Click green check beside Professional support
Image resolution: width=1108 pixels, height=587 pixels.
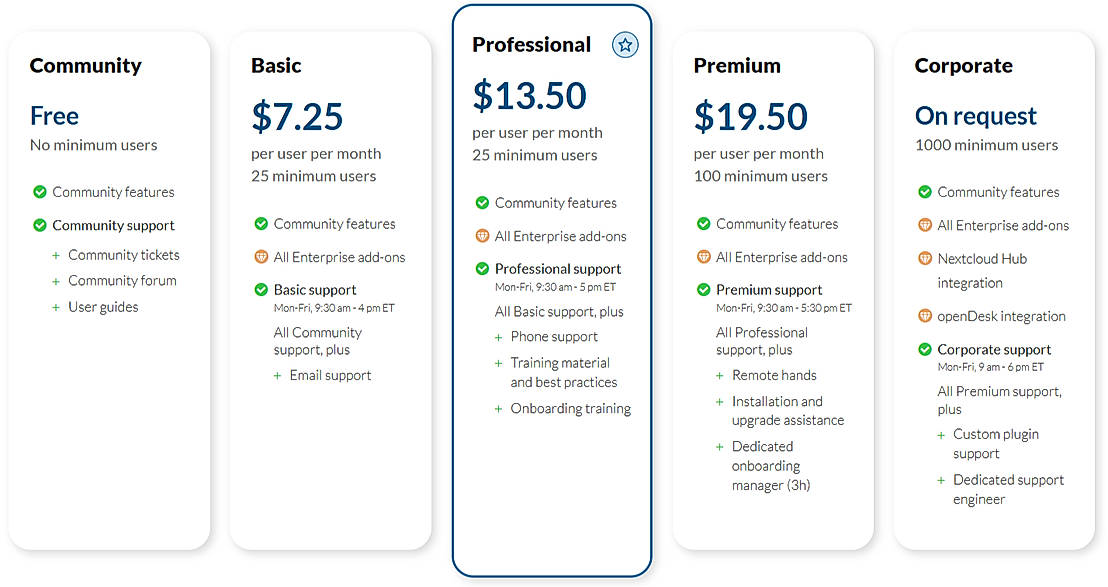click(482, 268)
